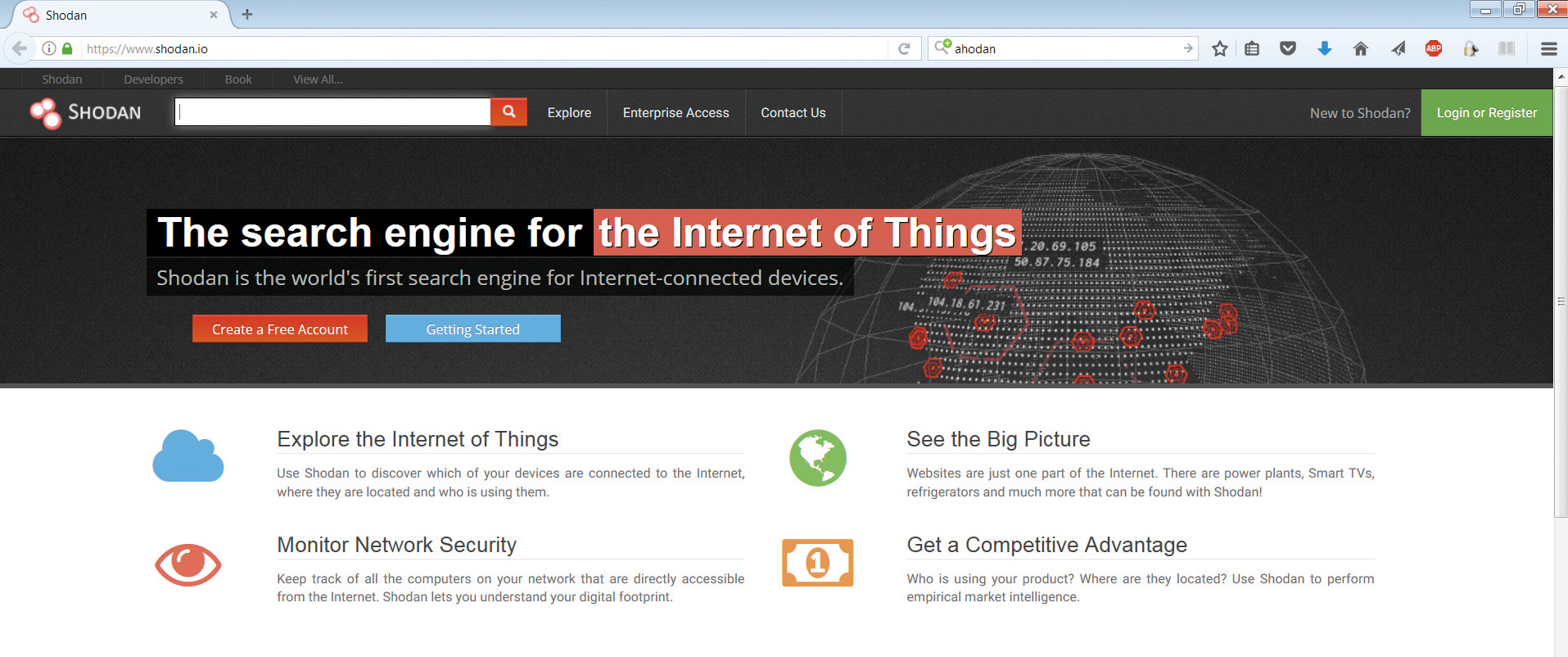
Task: Click the paragraph starting 'Keep track of all'
Action: [x=511, y=588]
